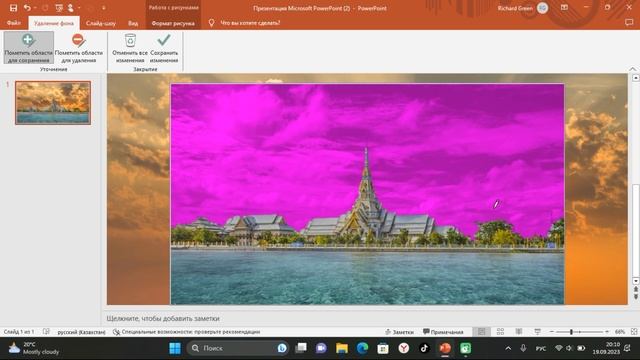Screen dimensions: 640x360
Task: Undo the last action in the quick access toolbar
Action: [27, 8]
